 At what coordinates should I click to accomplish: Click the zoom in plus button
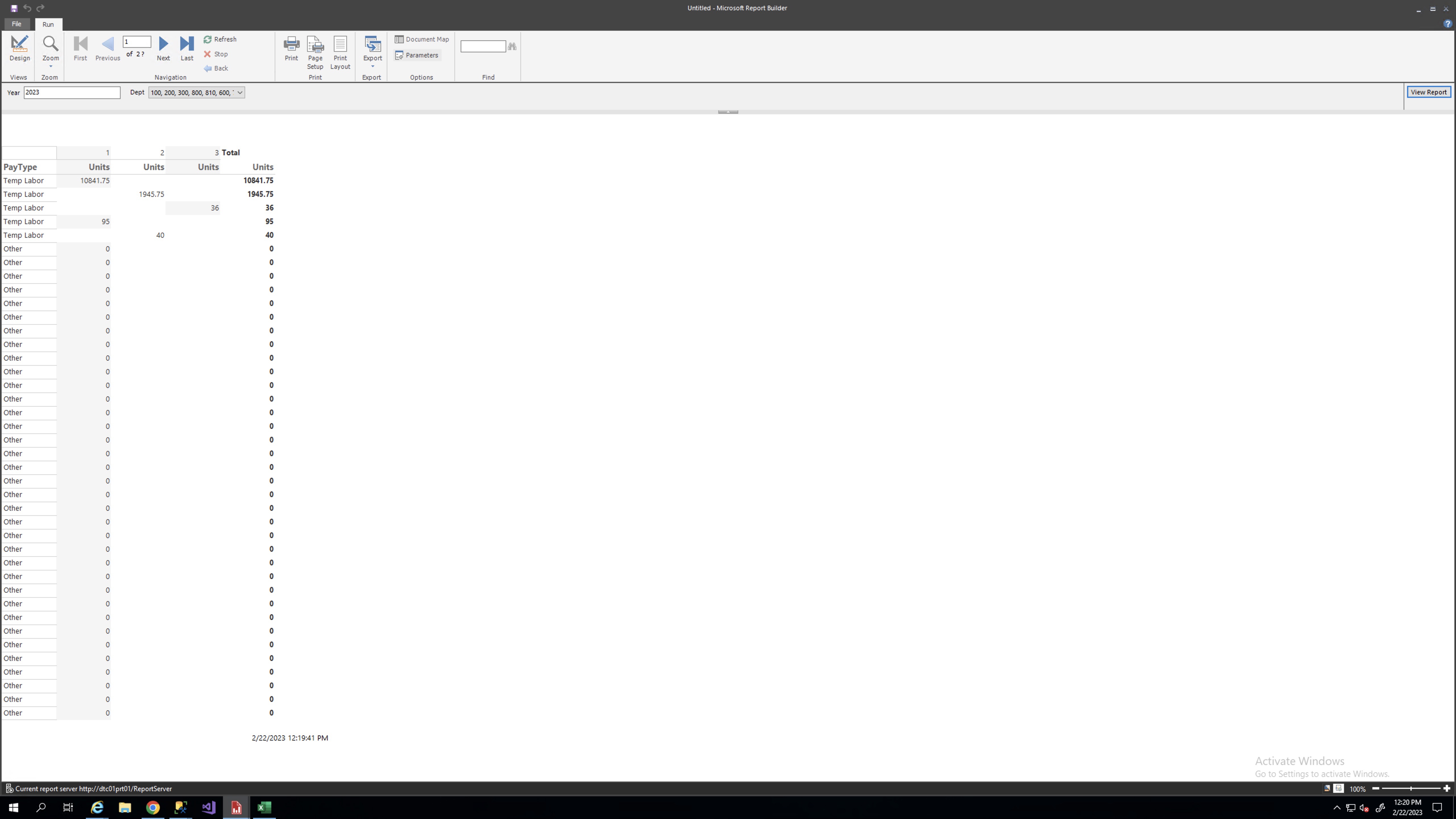coord(1447,789)
